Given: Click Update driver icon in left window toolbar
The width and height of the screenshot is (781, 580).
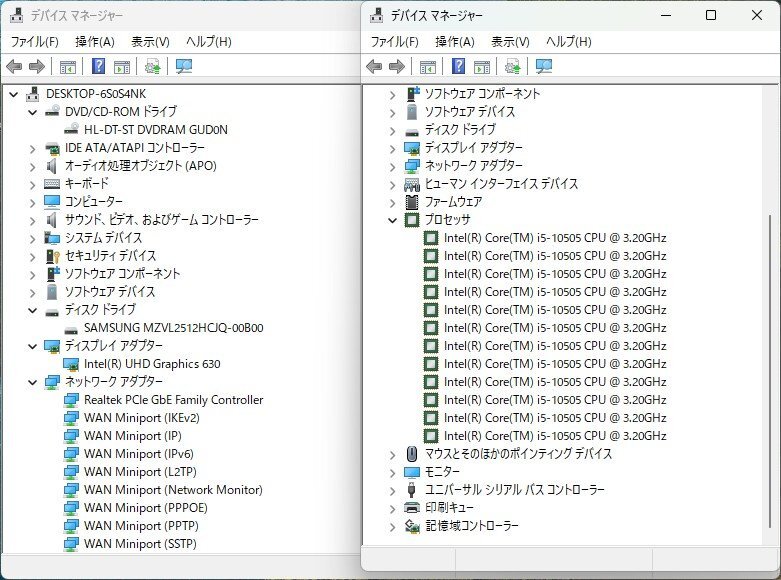Looking at the screenshot, I should 152,66.
